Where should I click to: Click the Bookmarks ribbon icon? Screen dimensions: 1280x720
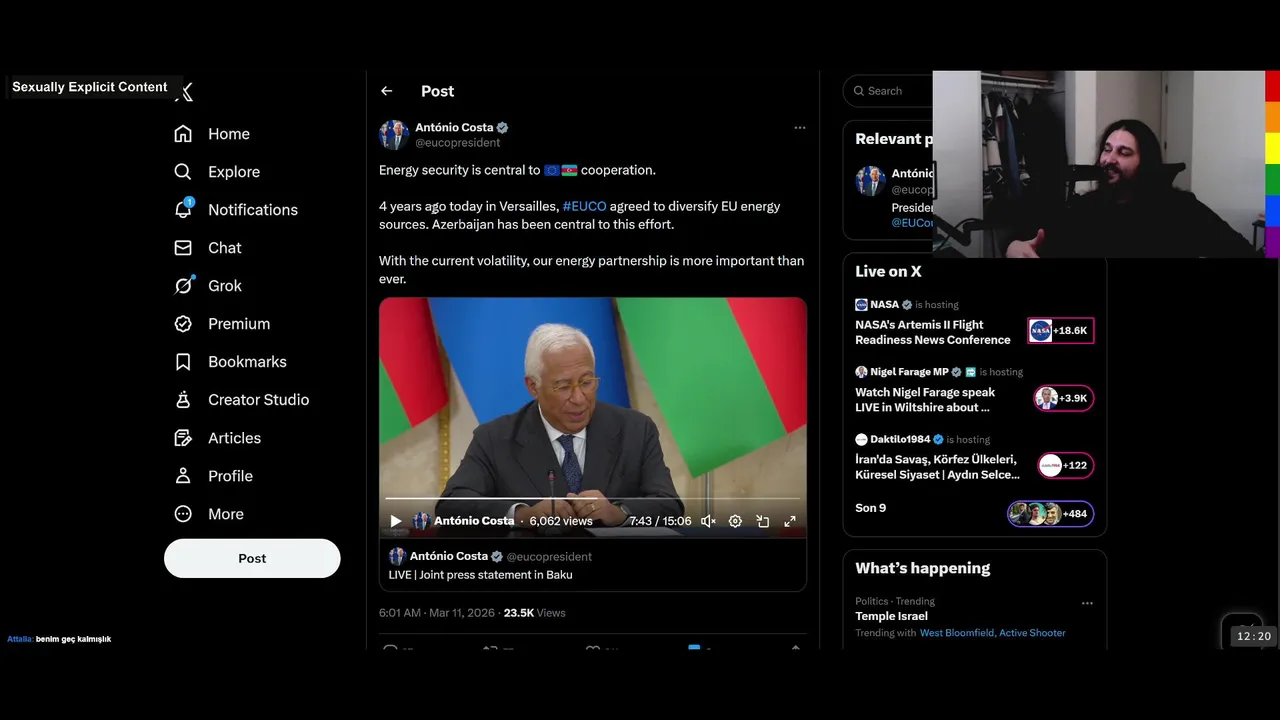pyautogui.click(x=183, y=362)
